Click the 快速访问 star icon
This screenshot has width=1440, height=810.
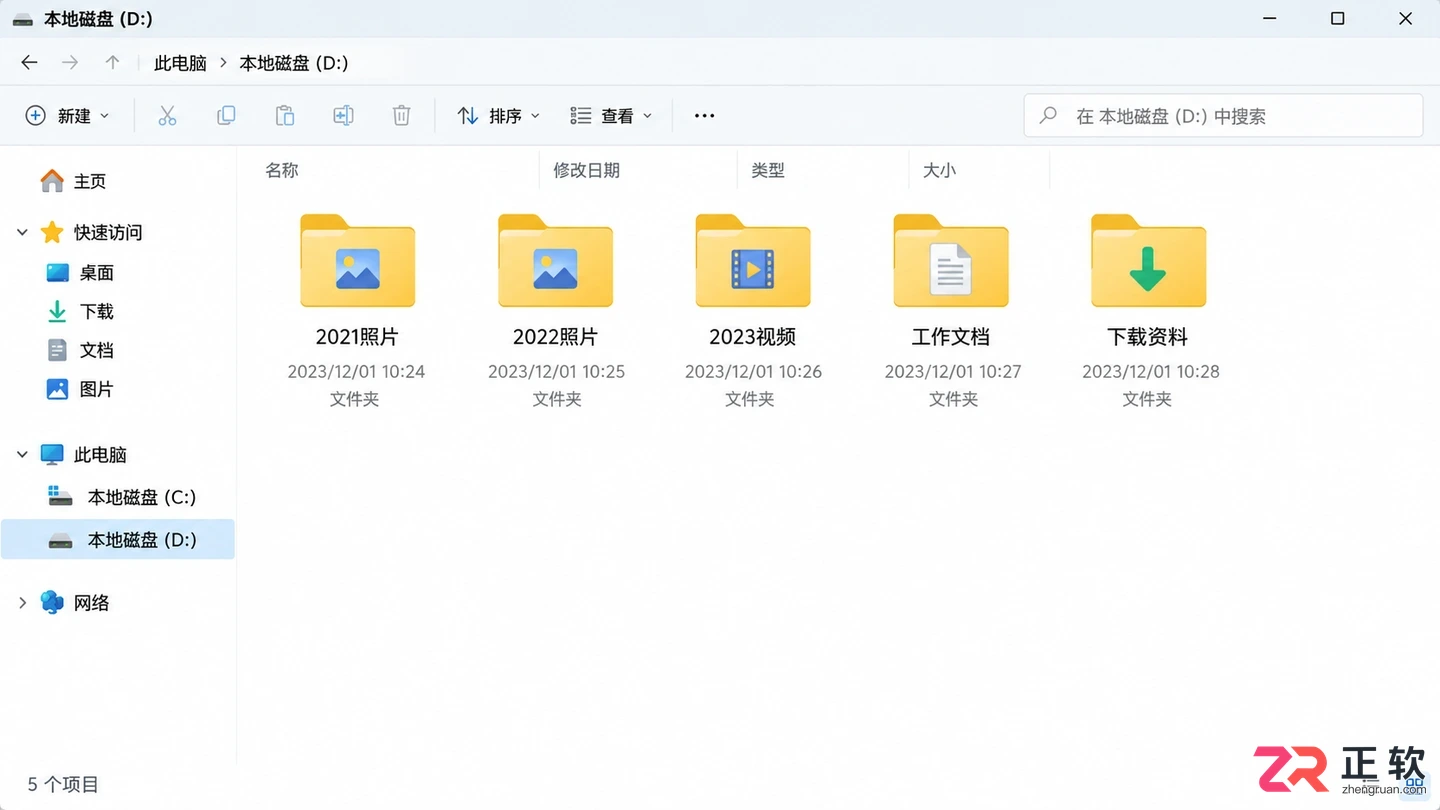click(52, 232)
